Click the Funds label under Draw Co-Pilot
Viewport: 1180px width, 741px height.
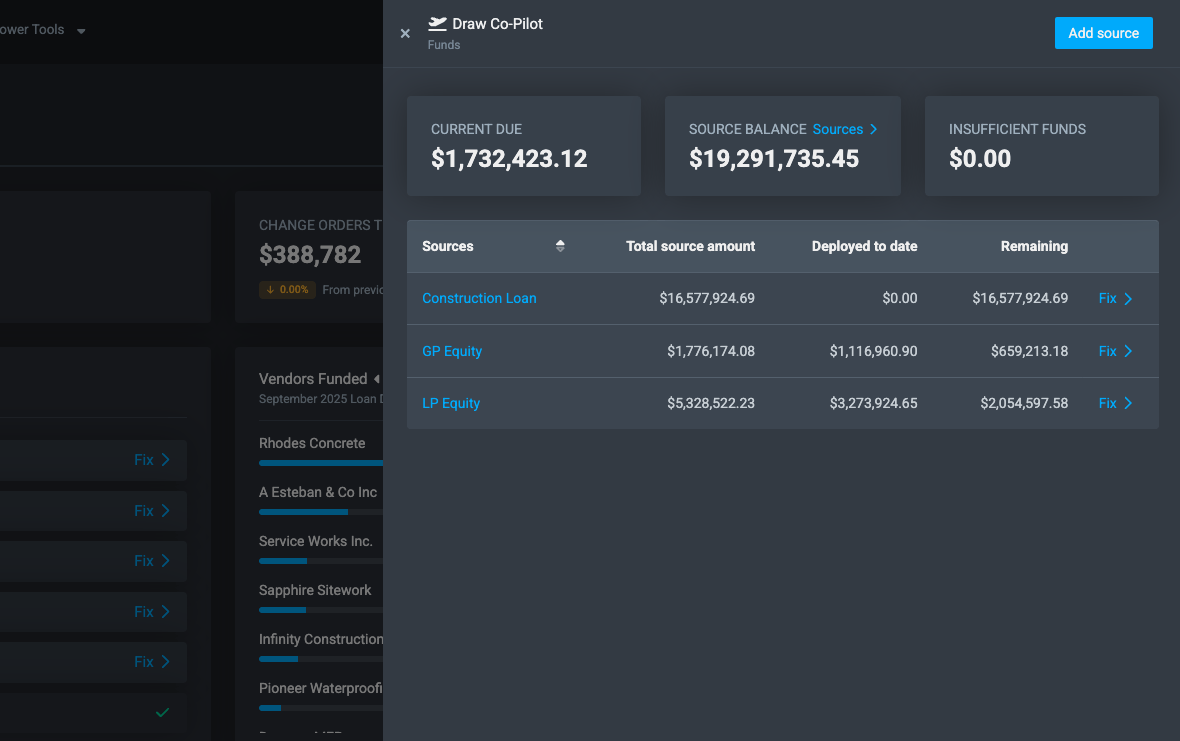[443, 44]
